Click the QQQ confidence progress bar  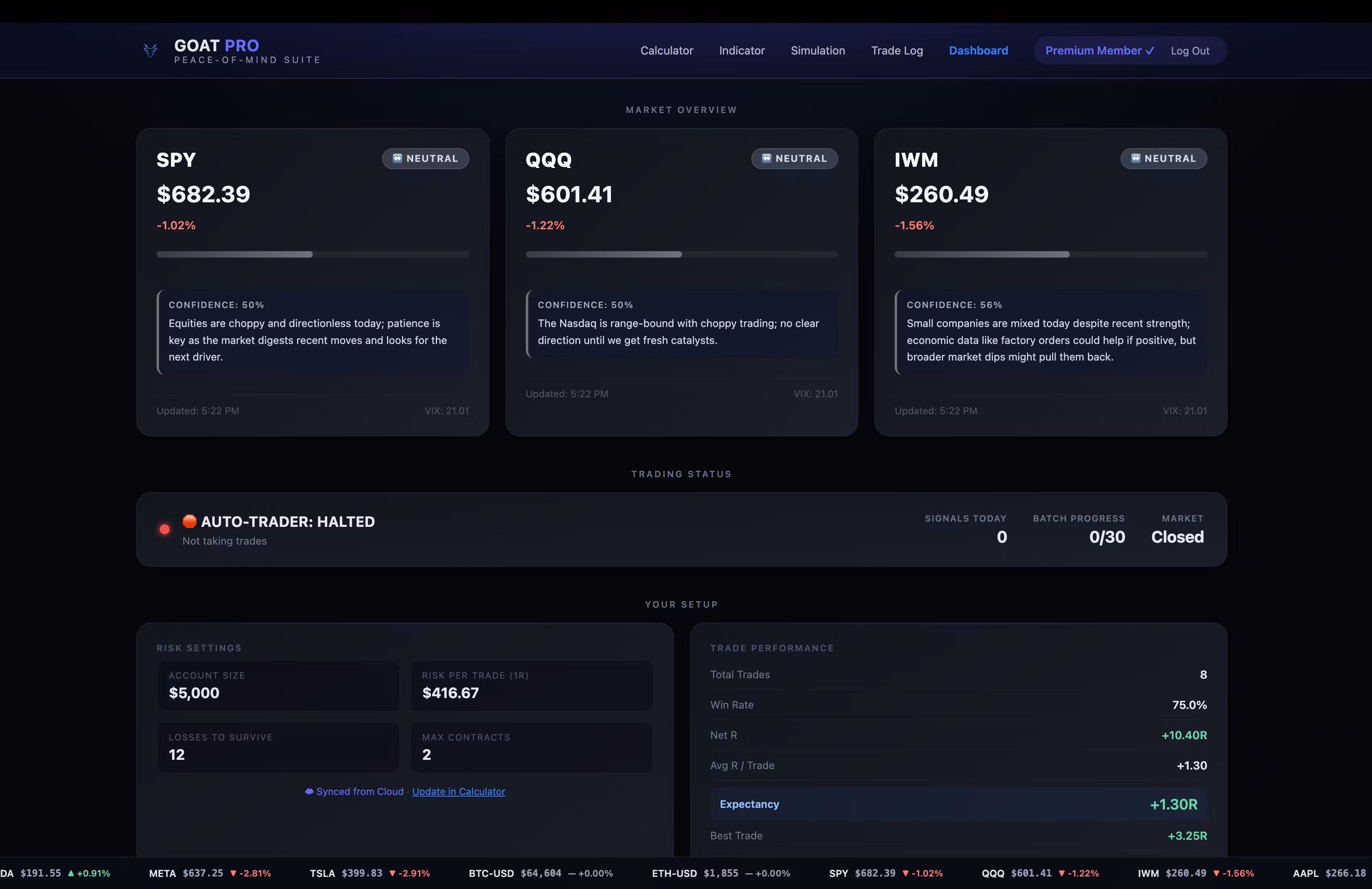(x=682, y=254)
